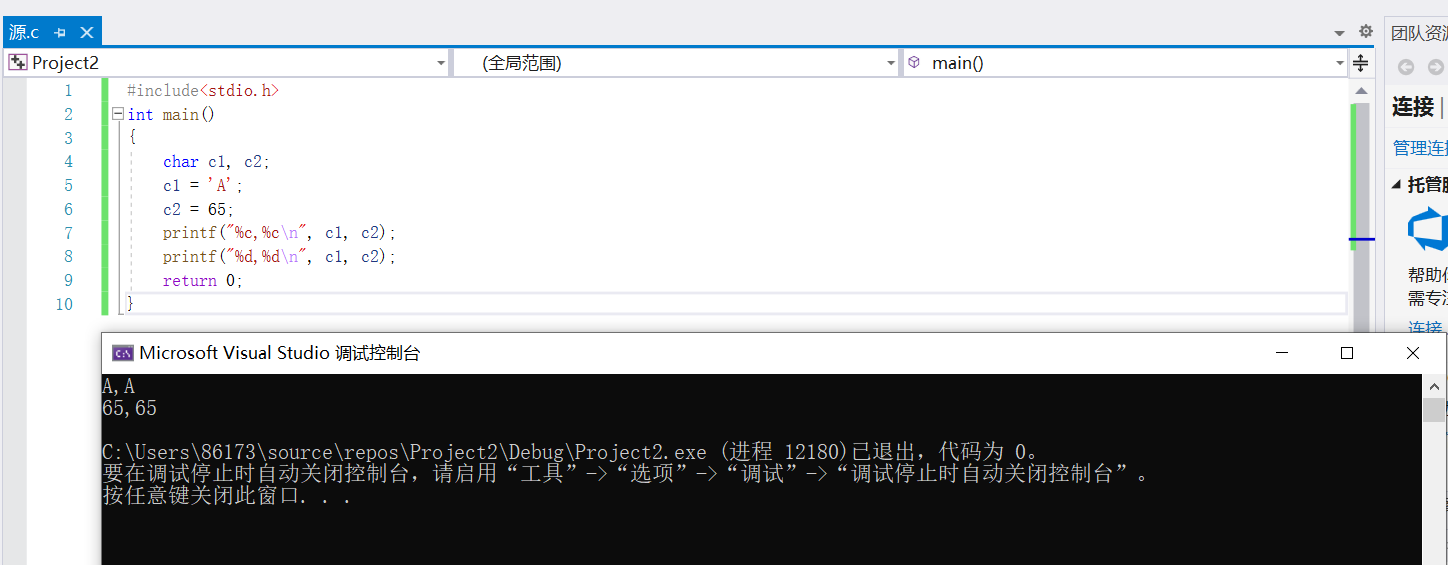Image resolution: width=1448 pixels, height=565 pixels.
Task: Click the "c1 = 'A';" code line
Action: (x=203, y=185)
